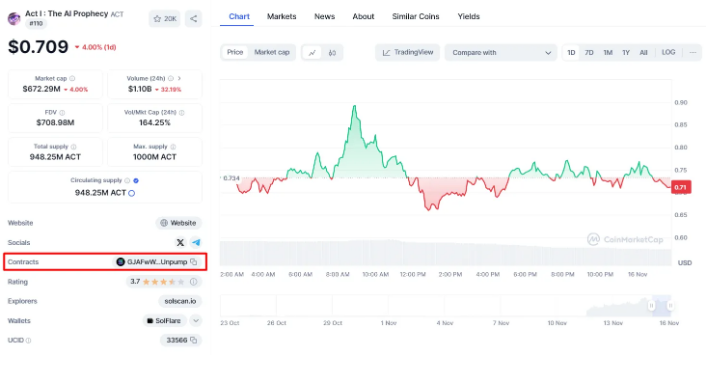Open the X (Twitter) social icon
This screenshot has width=708, height=370.
[x=180, y=243]
